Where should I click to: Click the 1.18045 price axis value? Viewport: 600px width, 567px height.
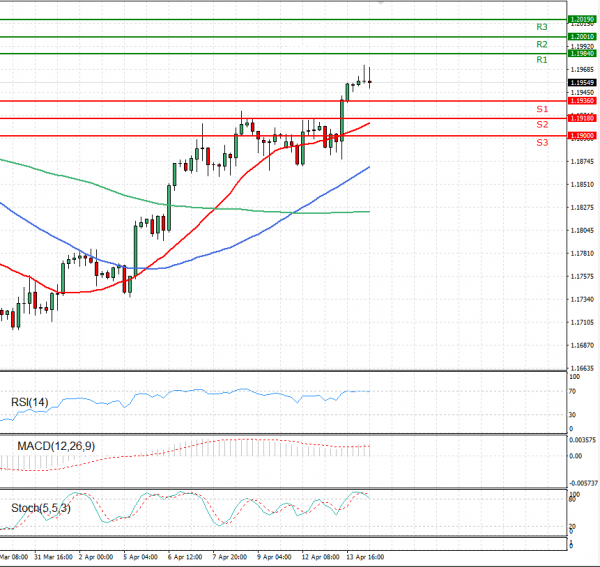(x=582, y=230)
